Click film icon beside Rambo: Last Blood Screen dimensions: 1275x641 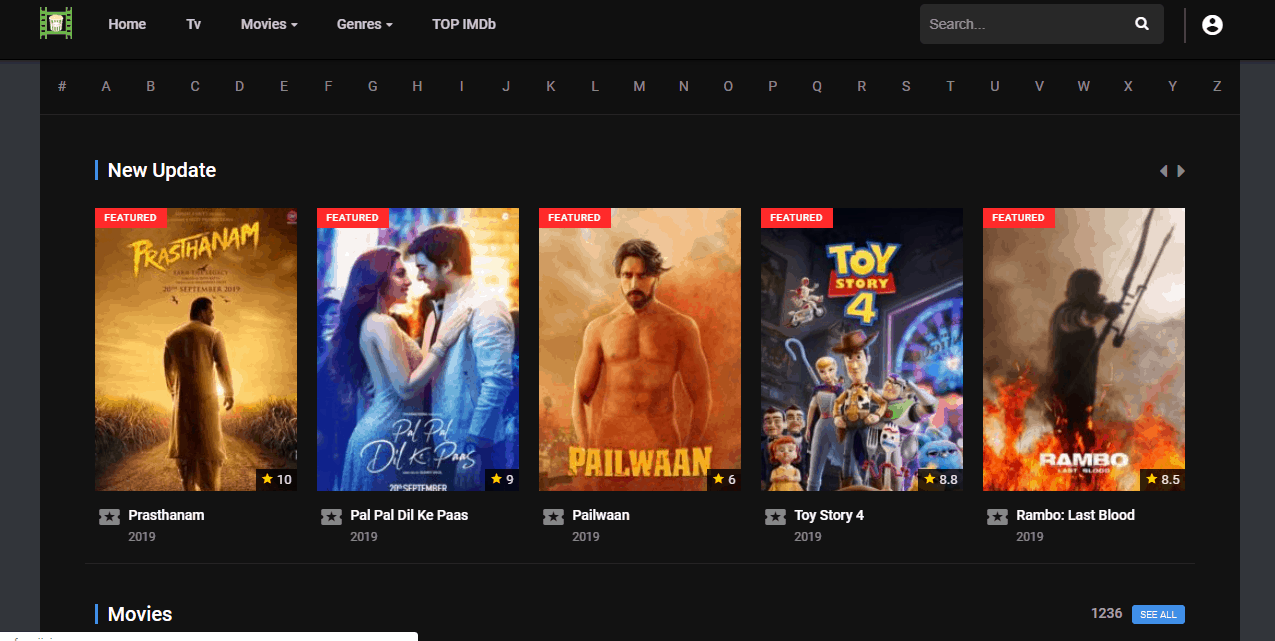(997, 516)
